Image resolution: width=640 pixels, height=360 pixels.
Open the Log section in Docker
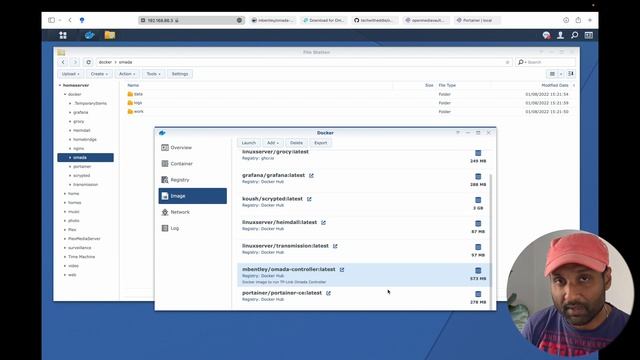[x=193, y=228]
